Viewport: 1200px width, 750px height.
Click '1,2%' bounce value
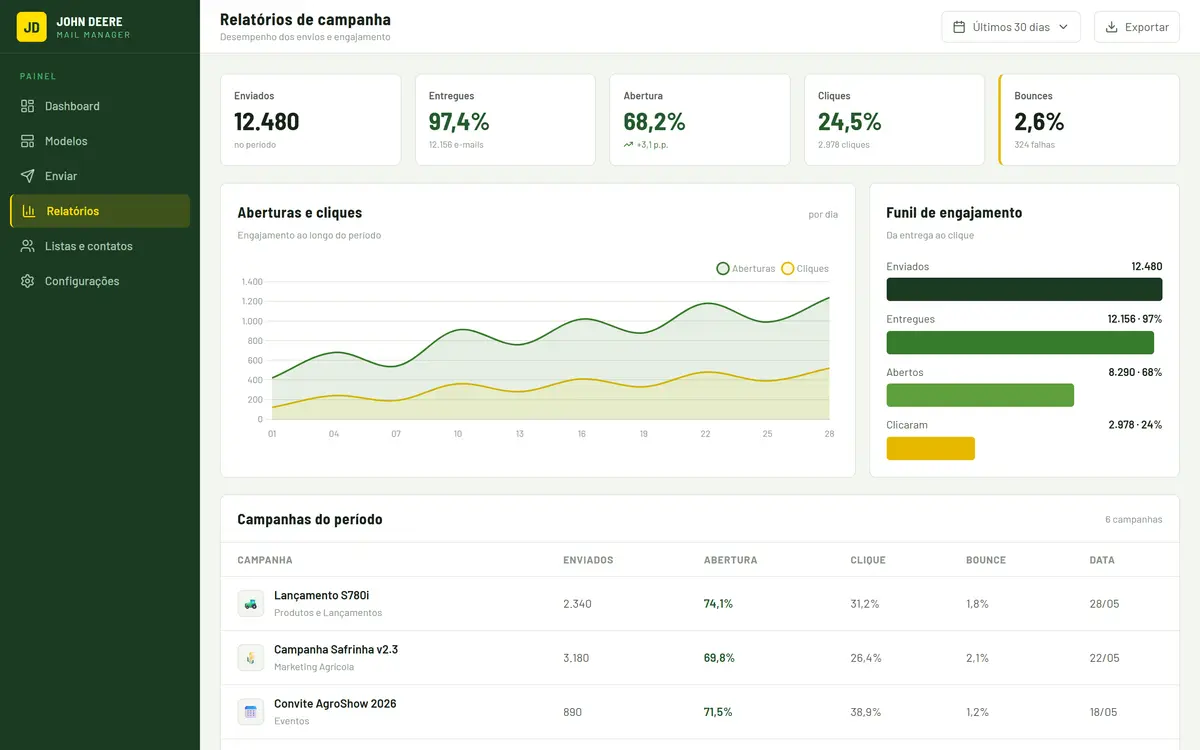pos(977,711)
